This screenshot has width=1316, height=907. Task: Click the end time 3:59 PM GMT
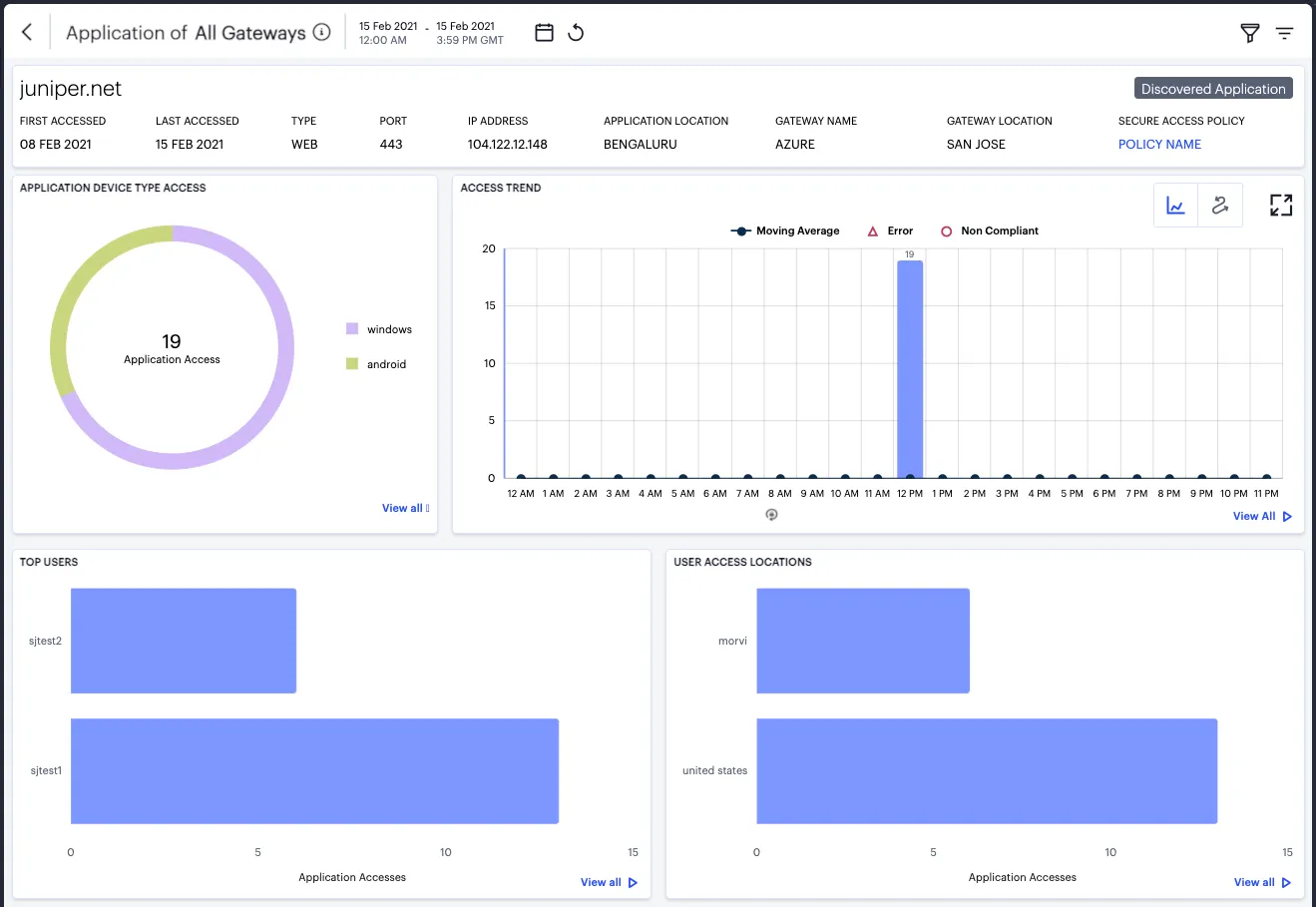click(470, 40)
